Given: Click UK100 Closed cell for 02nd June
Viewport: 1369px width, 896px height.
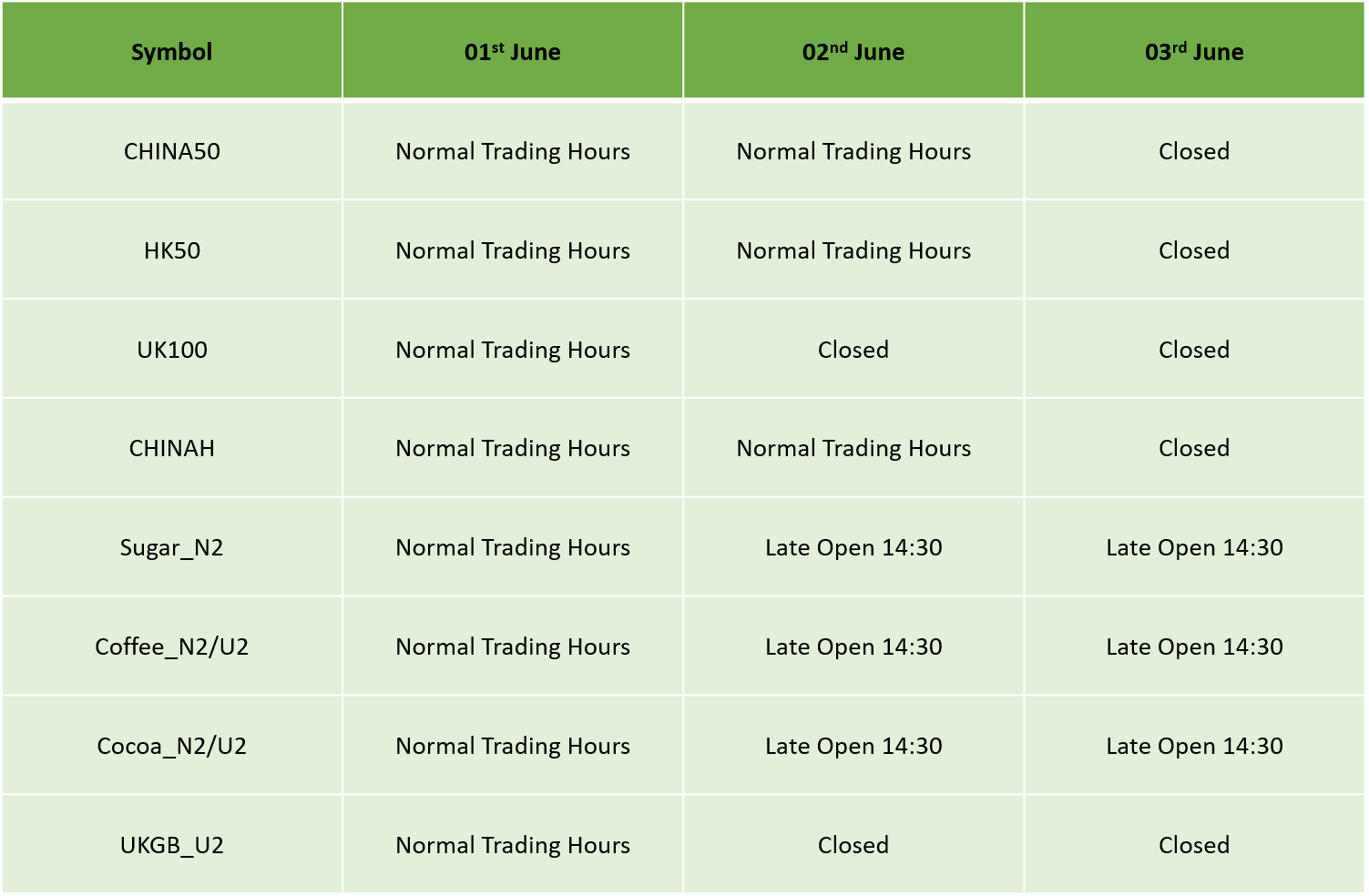Looking at the screenshot, I should 853,350.
